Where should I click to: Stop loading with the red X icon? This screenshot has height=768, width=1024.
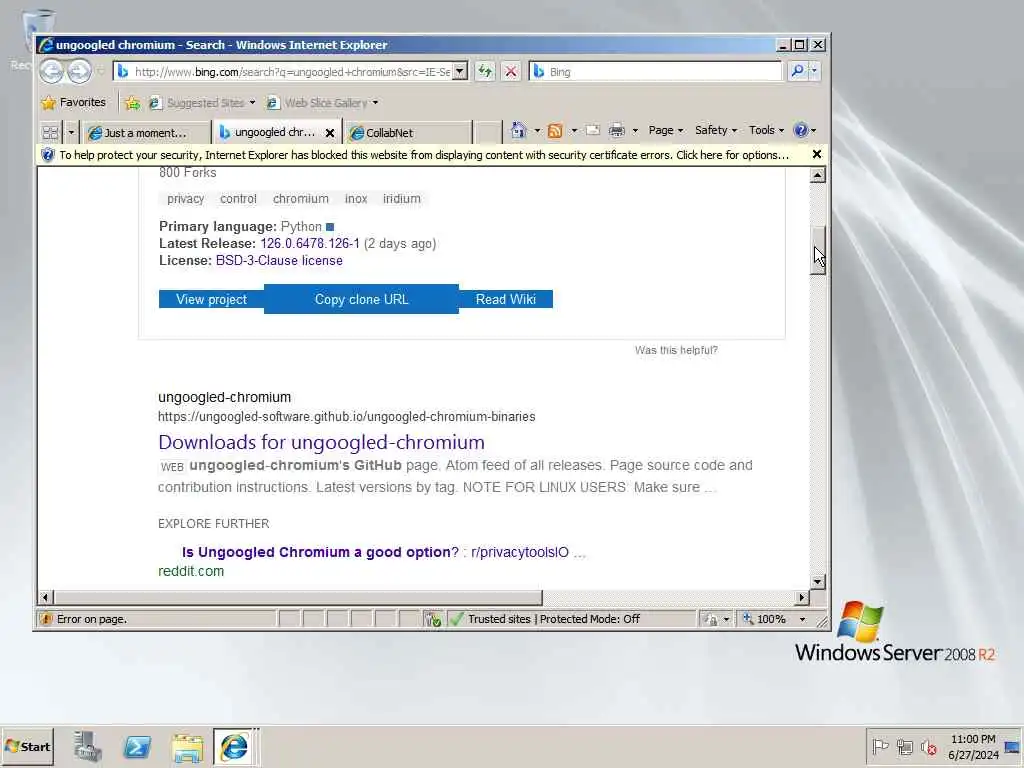(511, 71)
